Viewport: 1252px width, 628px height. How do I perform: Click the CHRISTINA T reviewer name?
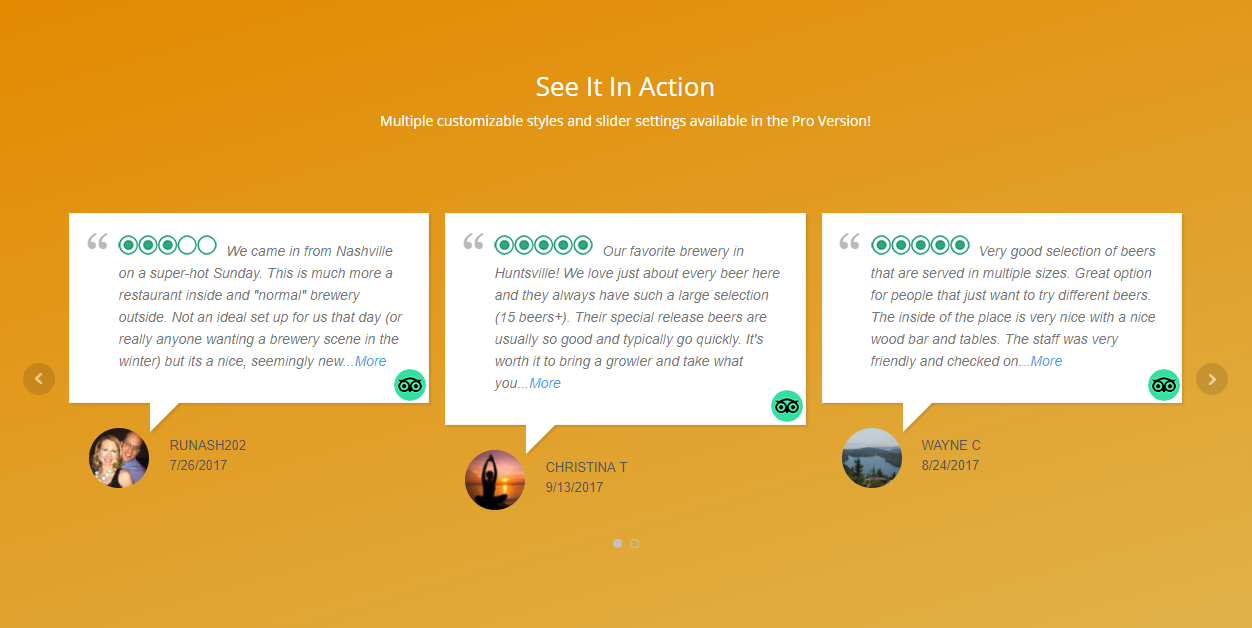pos(587,467)
